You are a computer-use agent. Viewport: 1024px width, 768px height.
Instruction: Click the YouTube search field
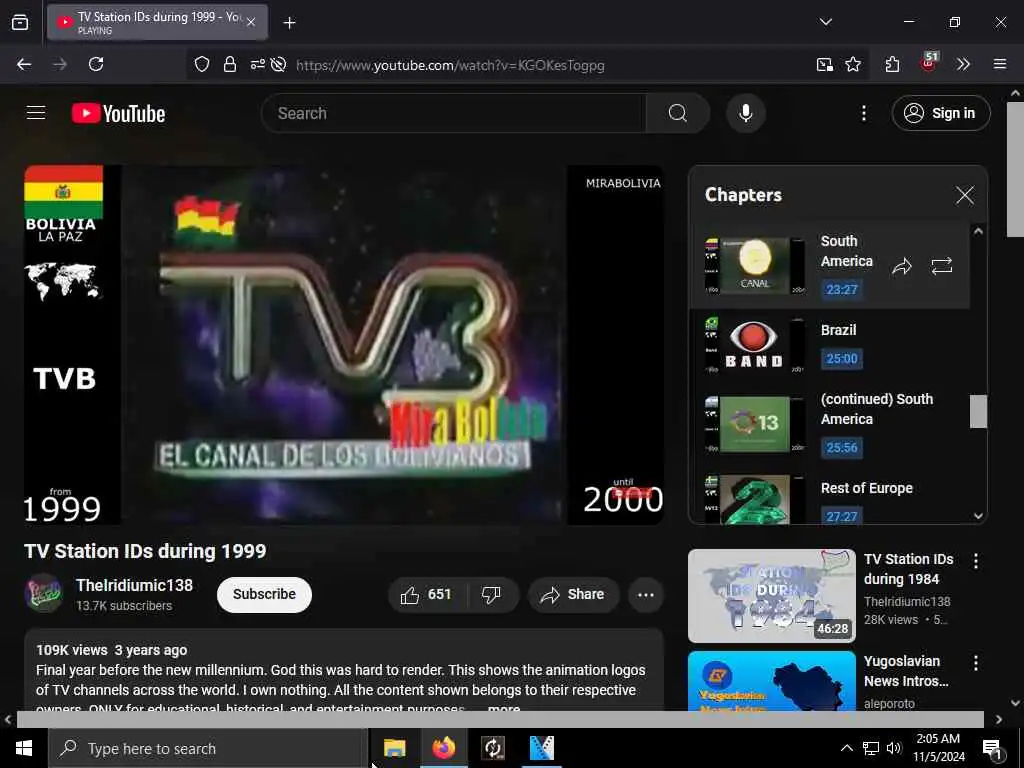pos(453,113)
